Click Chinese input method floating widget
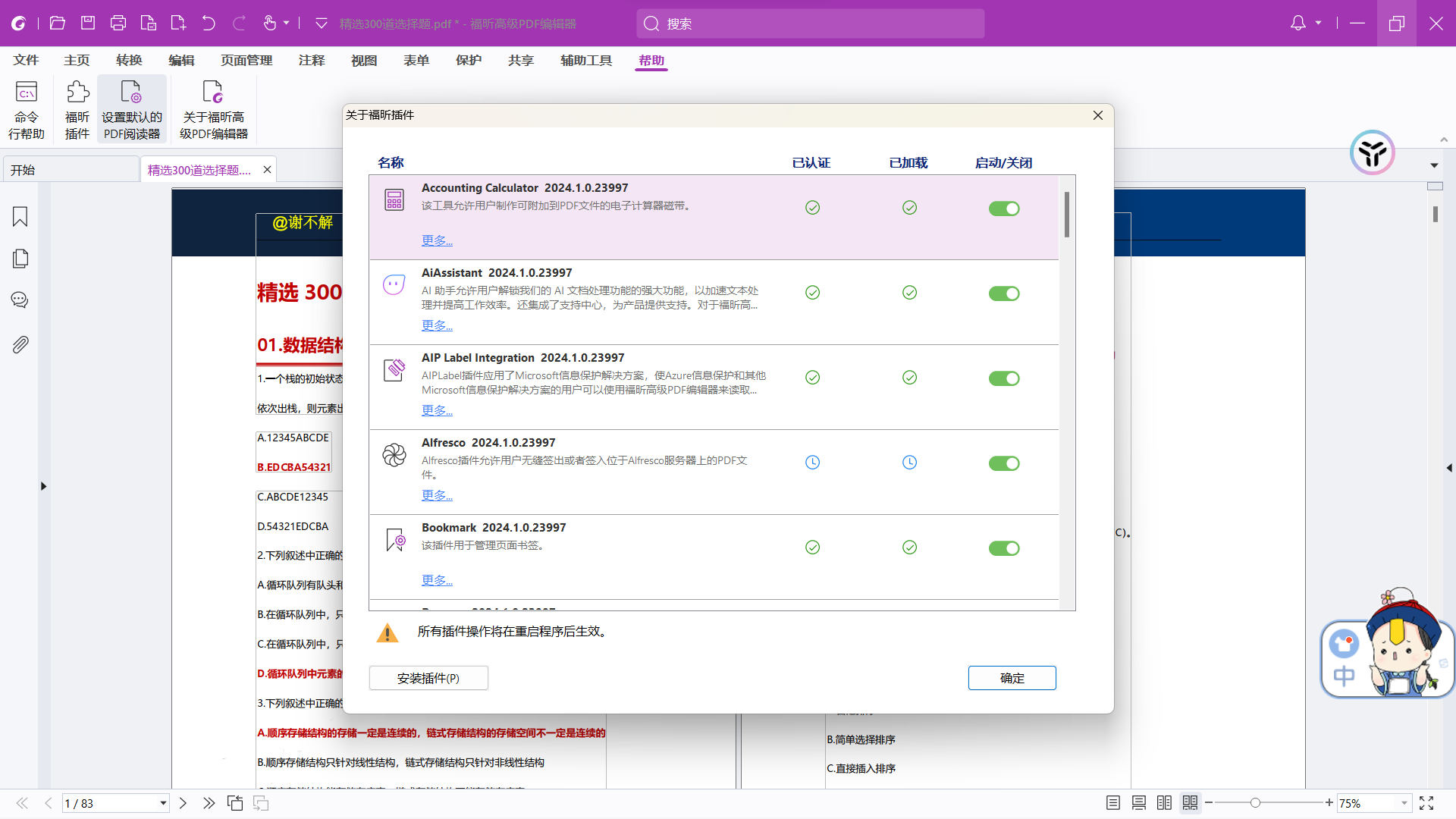 1387,645
